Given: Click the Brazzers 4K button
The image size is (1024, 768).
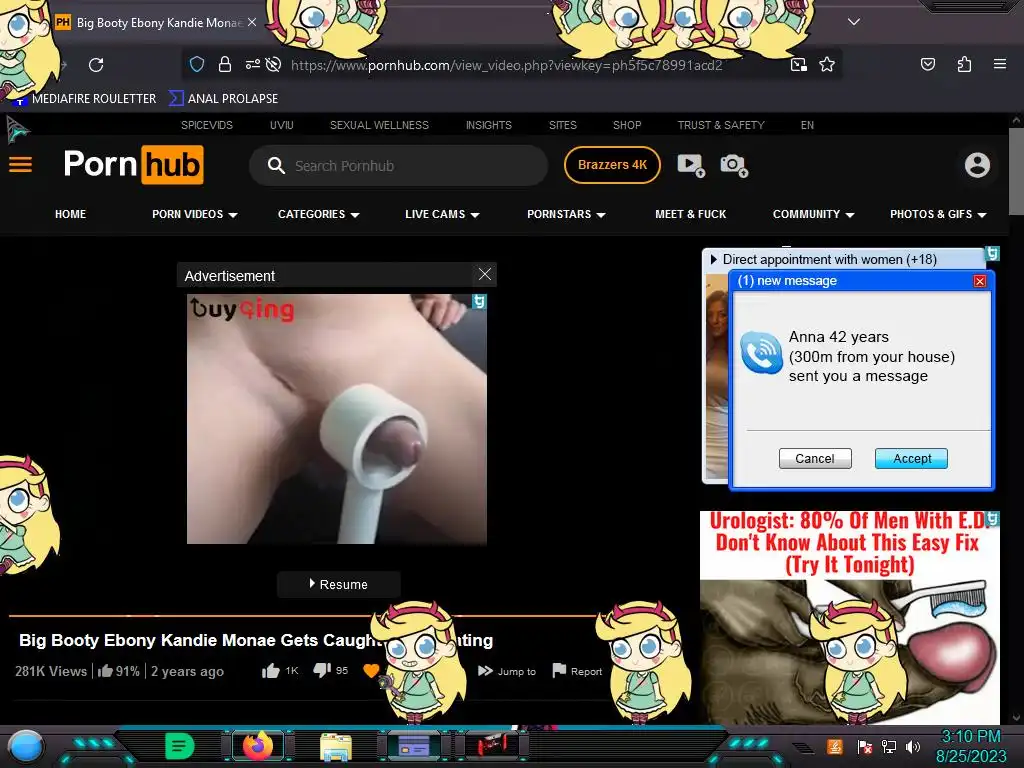Looking at the screenshot, I should coord(612,165).
